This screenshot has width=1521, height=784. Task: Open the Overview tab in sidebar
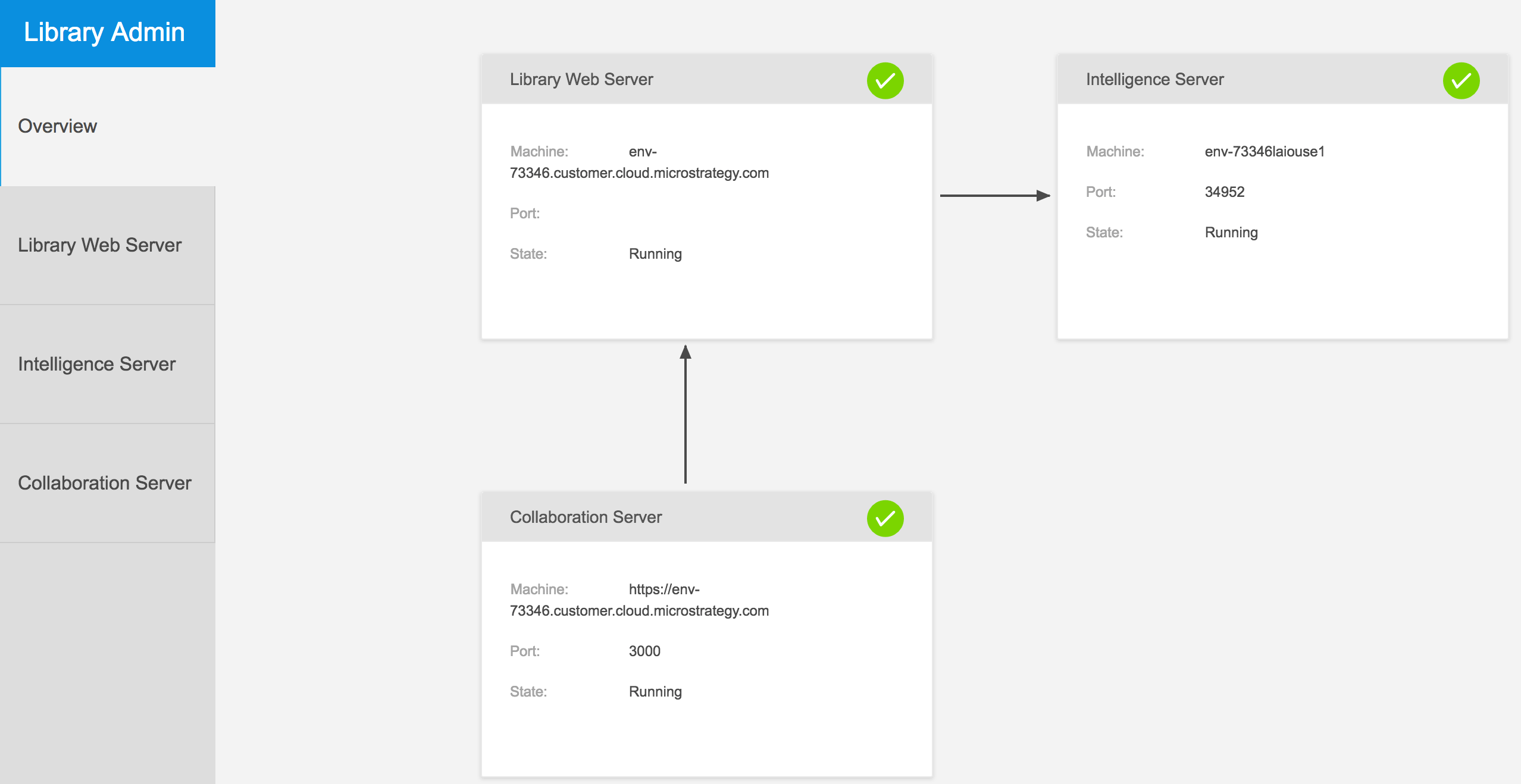coord(58,126)
